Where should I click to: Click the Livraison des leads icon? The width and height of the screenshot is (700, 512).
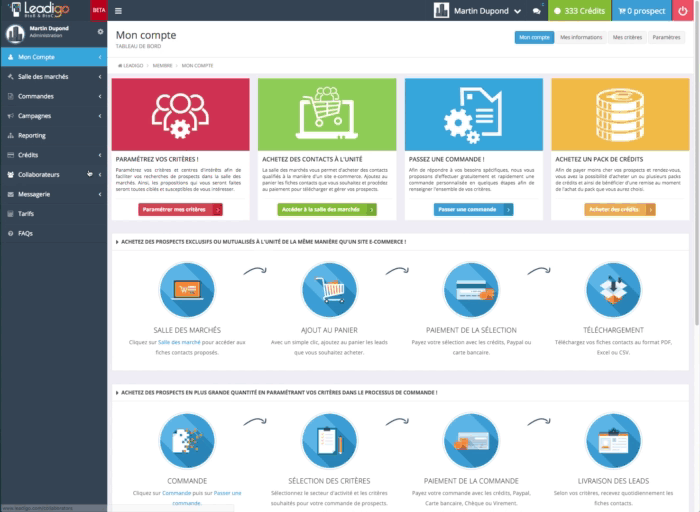click(x=613, y=441)
